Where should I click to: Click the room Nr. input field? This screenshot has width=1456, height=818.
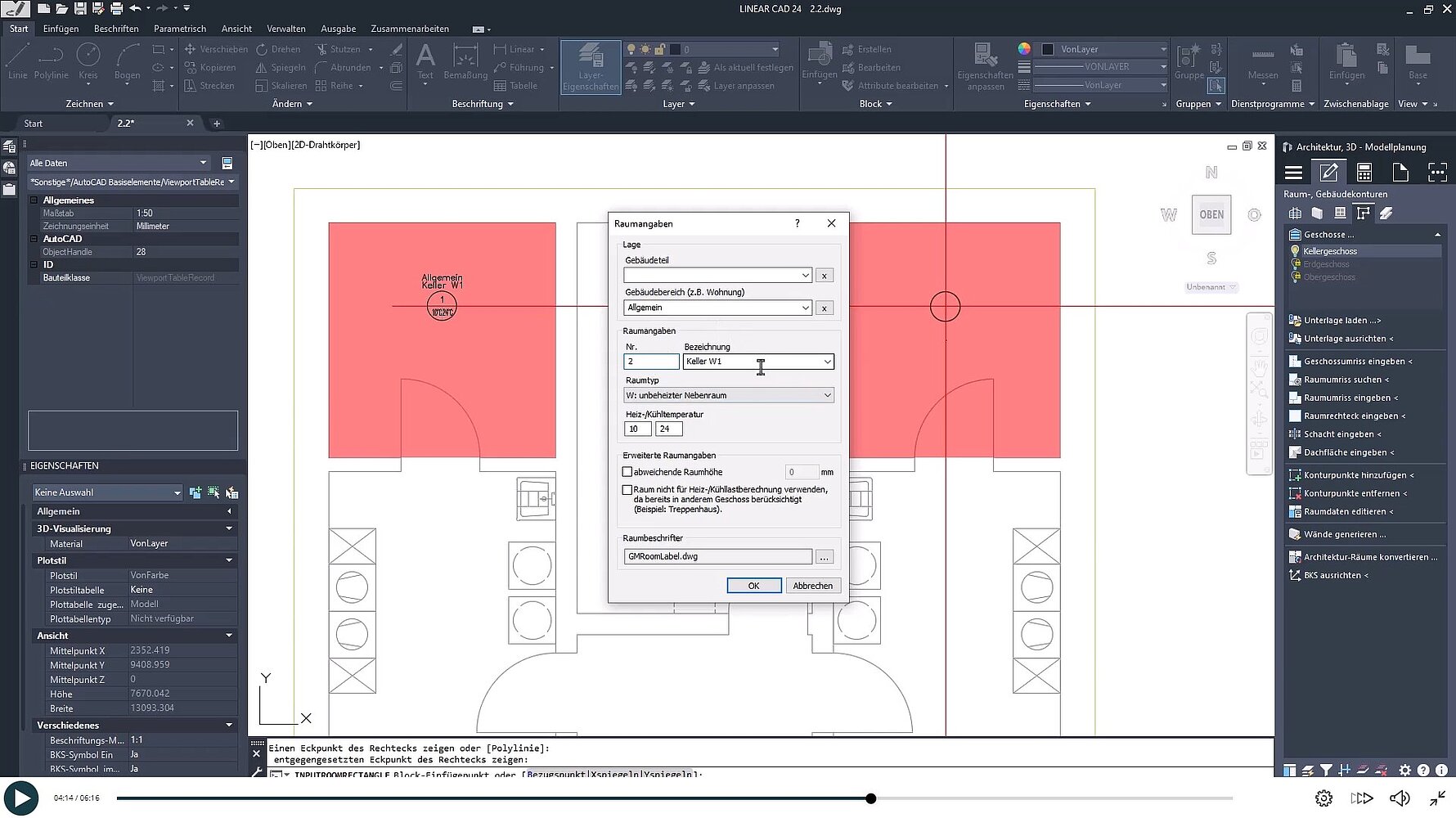pos(651,362)
